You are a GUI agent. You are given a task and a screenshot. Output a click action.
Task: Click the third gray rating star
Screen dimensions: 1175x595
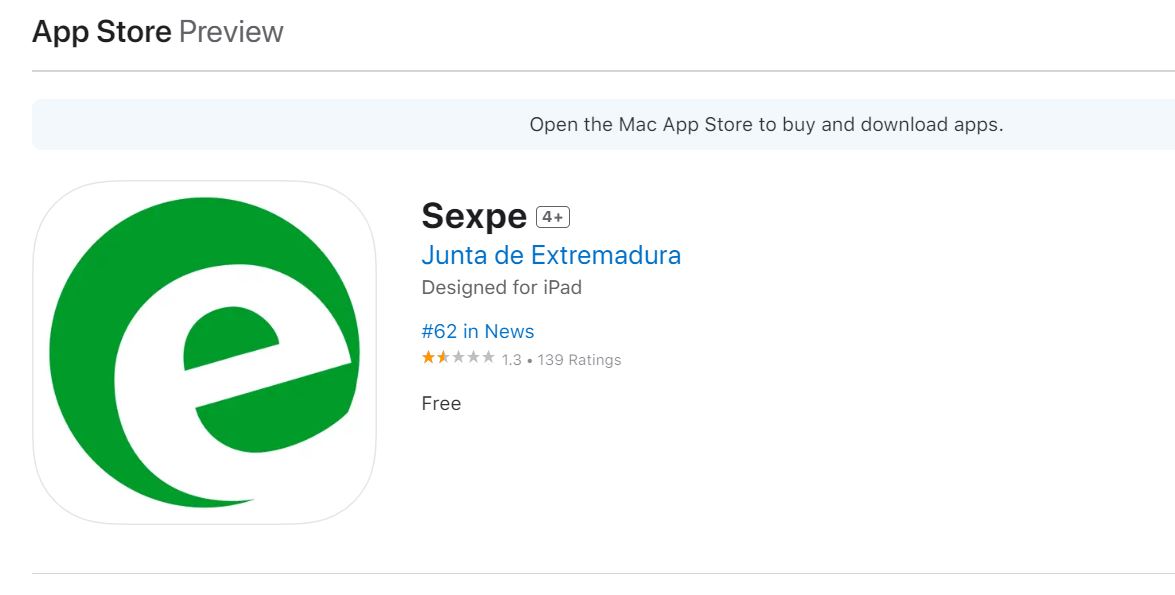pyautogui.click(x=458, y=358)
